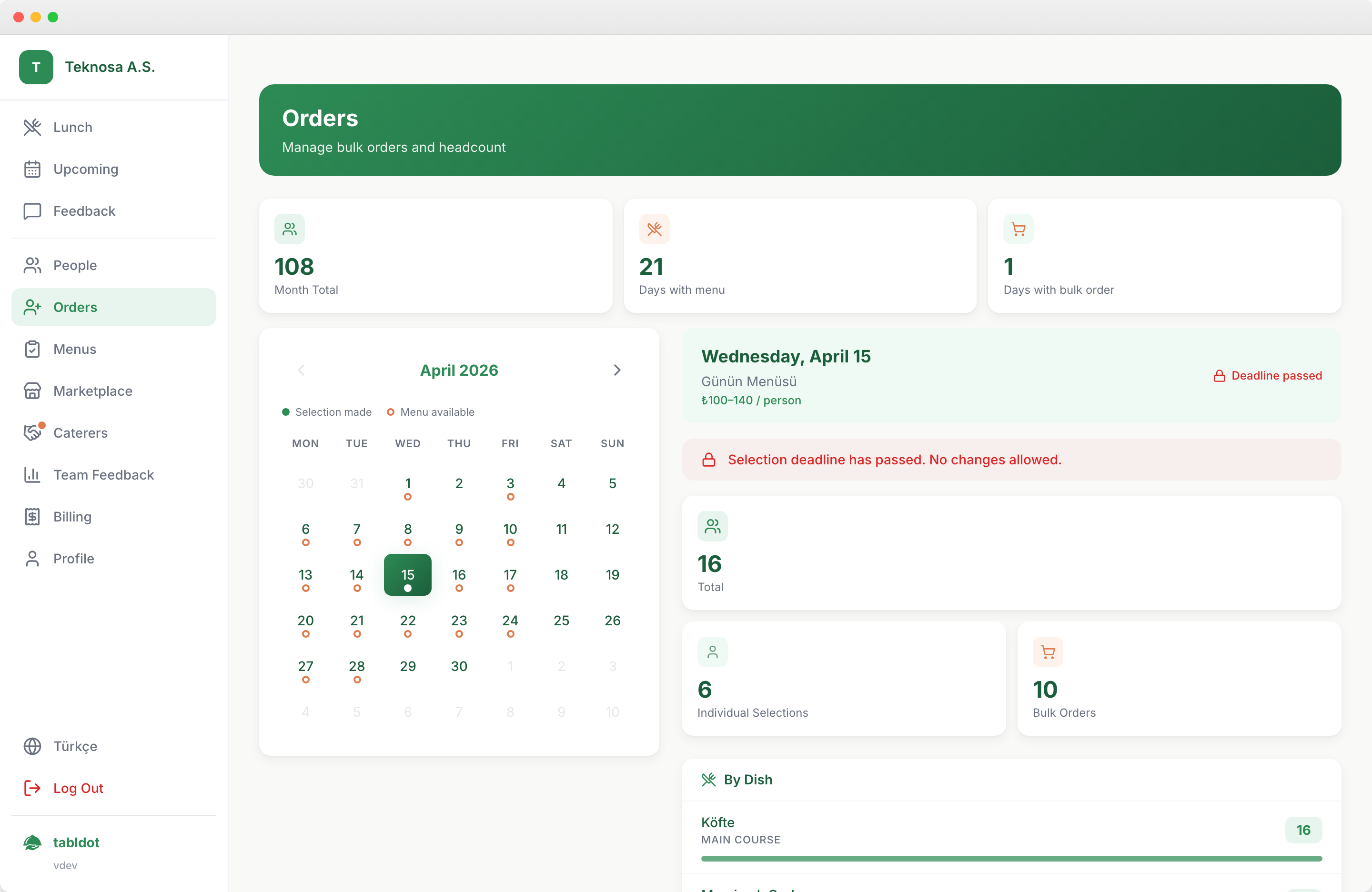Screen dimensions: 1372x892
Task: Click the lock icon in the deadline warning banner
Action: (709, 460)
